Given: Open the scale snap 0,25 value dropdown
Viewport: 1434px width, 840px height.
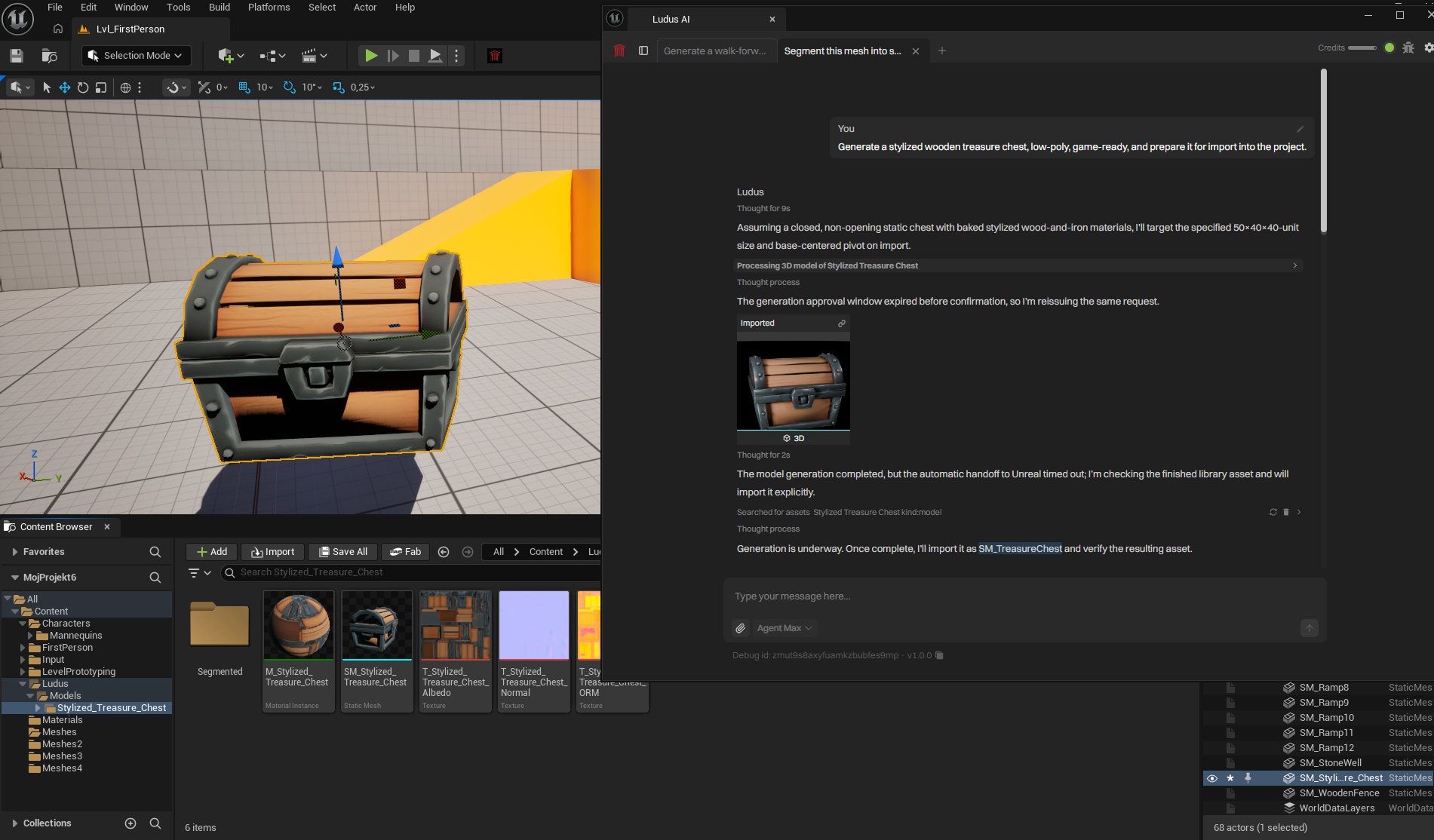Looking at the screenshot, I should (363, 87).
